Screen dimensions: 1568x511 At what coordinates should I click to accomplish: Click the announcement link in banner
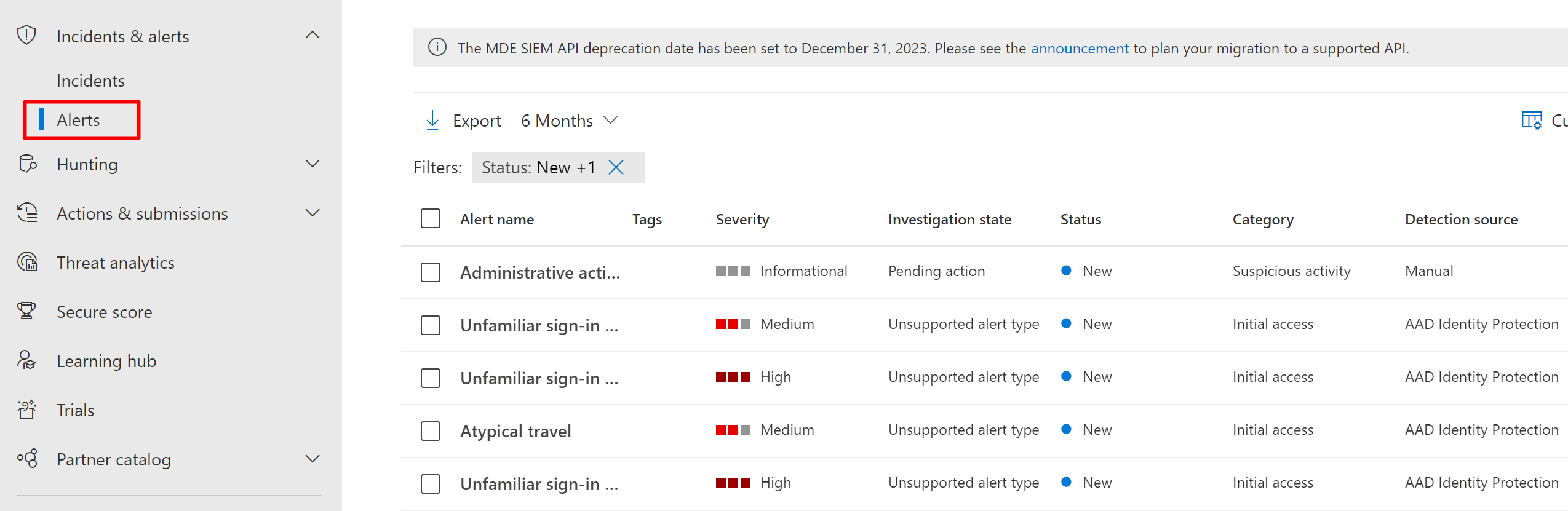(1080, 49)
